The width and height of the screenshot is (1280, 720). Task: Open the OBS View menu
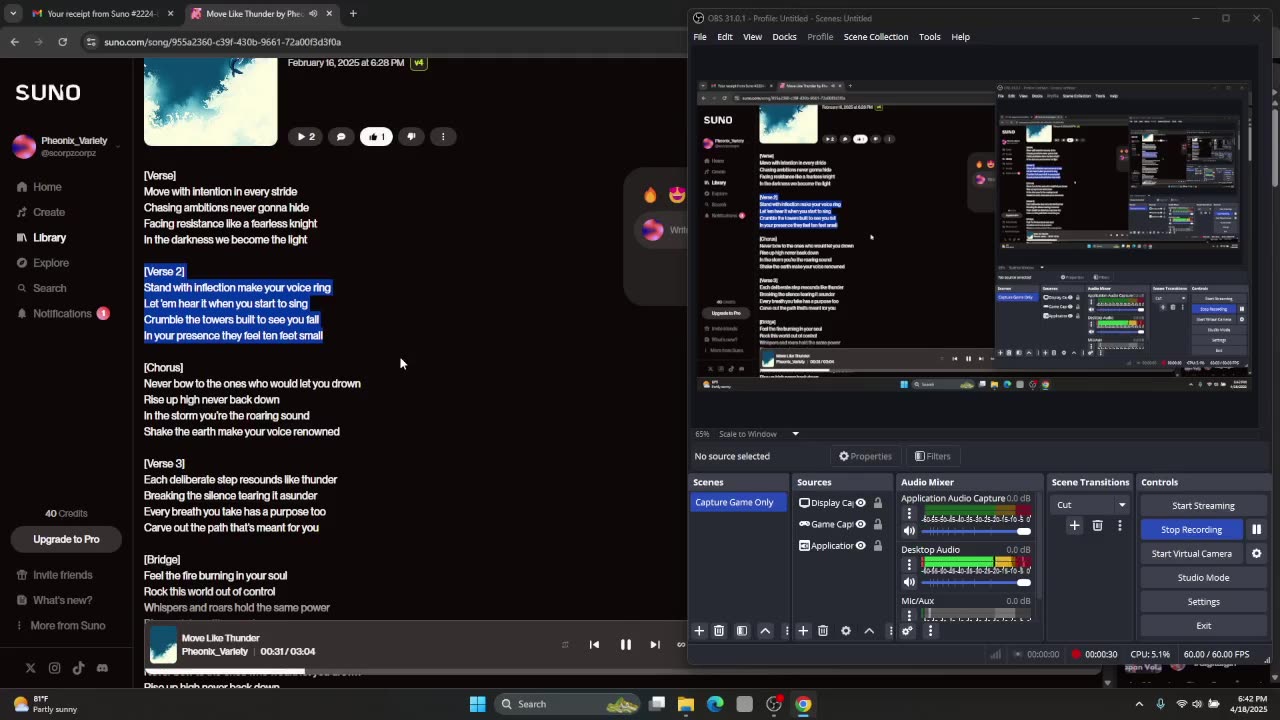(x=752, y=37)
